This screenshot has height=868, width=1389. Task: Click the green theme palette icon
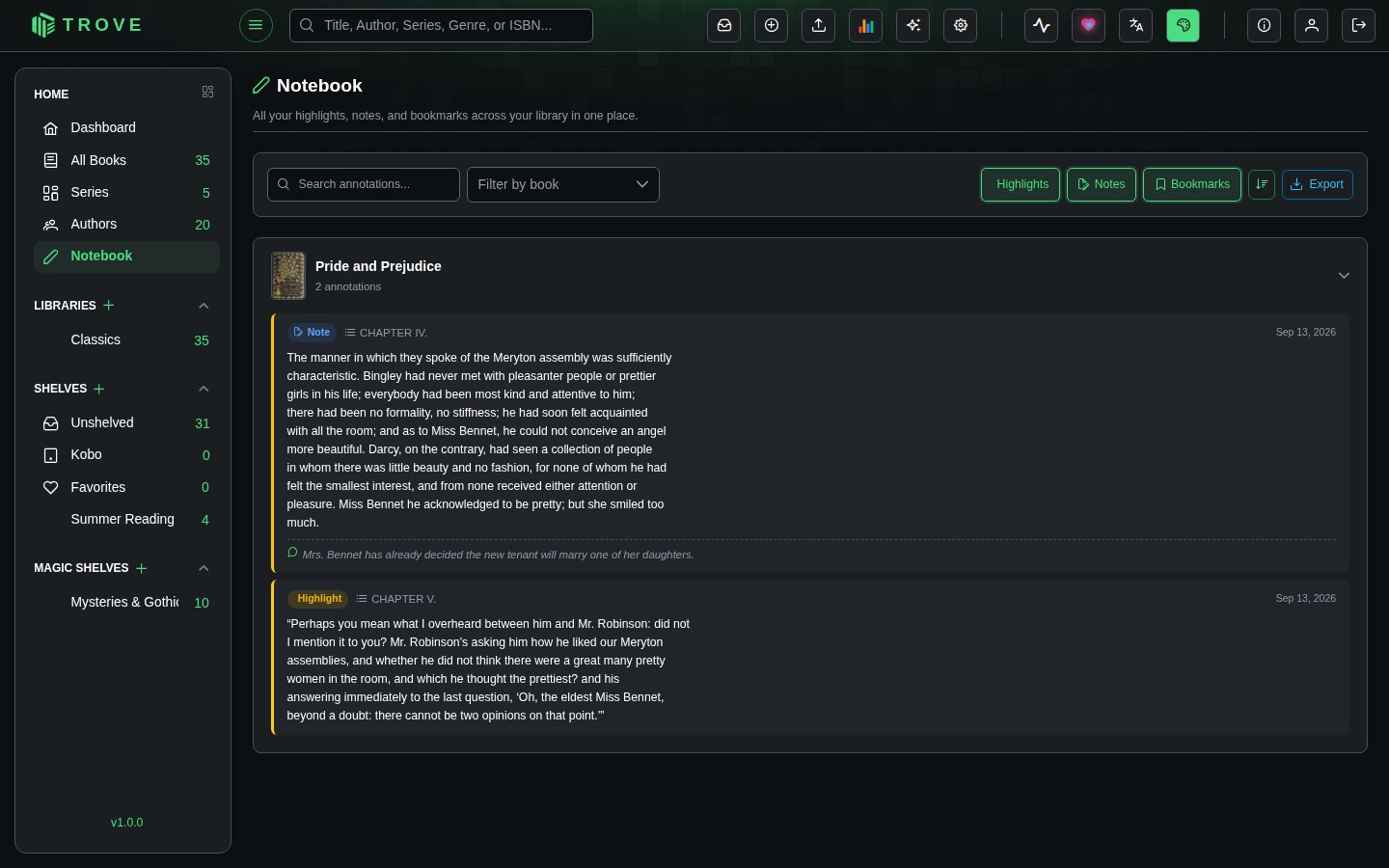click(x=1184, y=25)
